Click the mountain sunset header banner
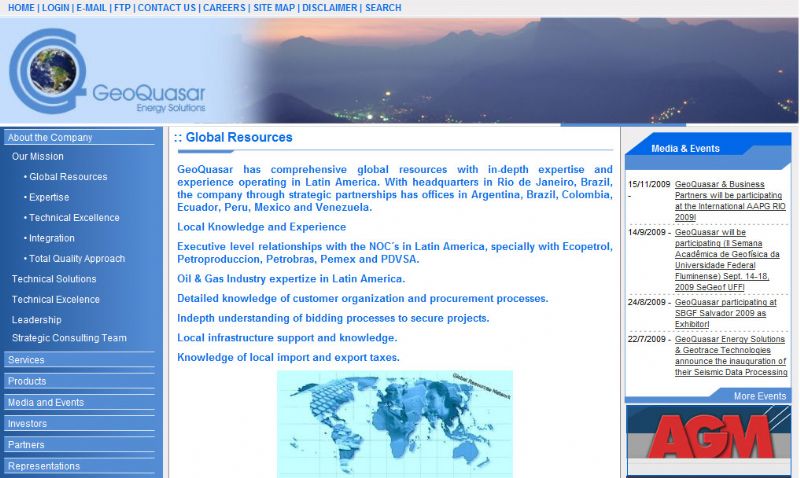The width and height of the screenshot is (800, 478). 520,70
